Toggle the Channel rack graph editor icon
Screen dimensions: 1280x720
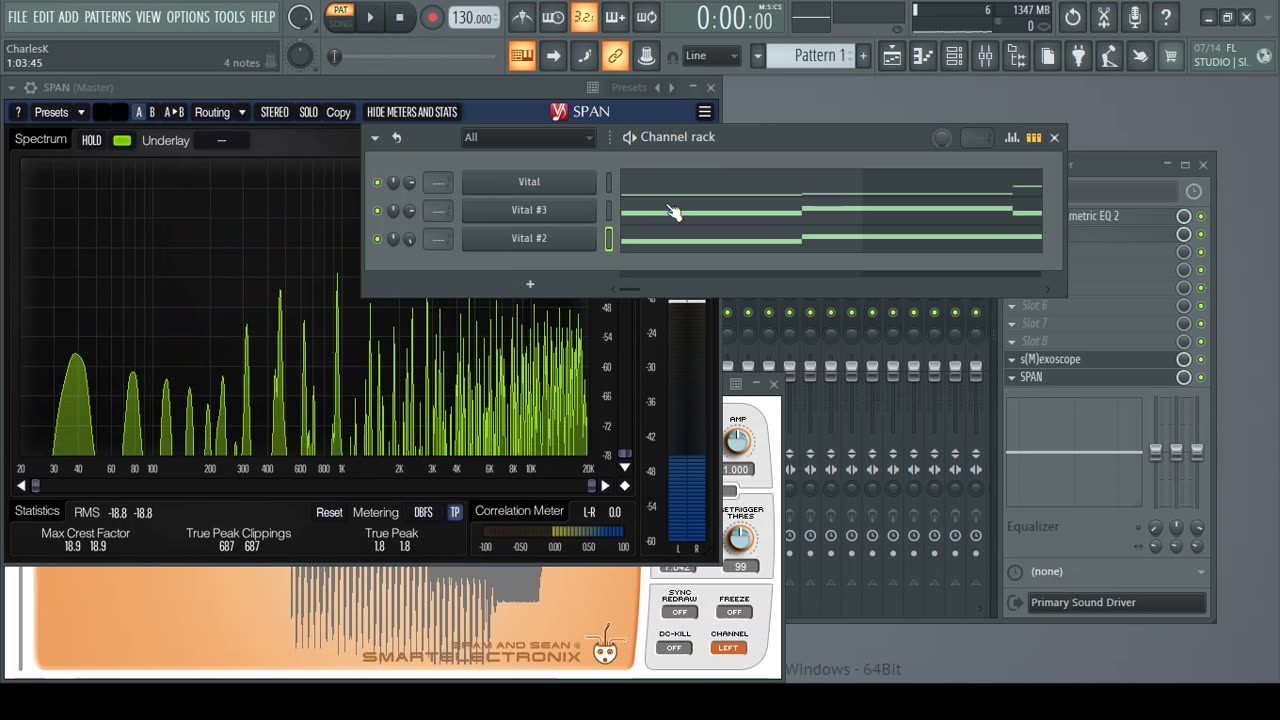[1012, 138]
